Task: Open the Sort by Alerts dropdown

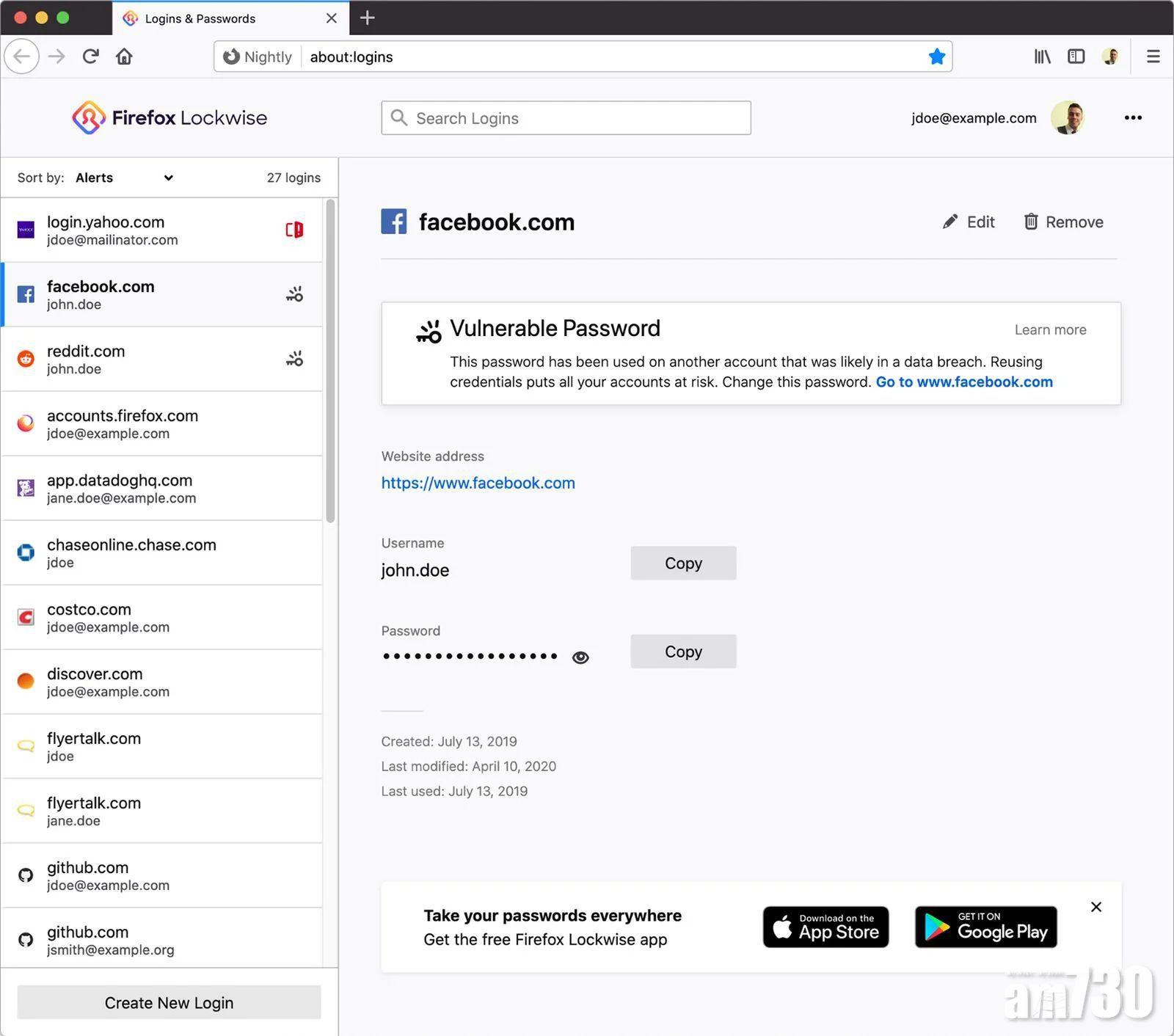Action: 124,178
